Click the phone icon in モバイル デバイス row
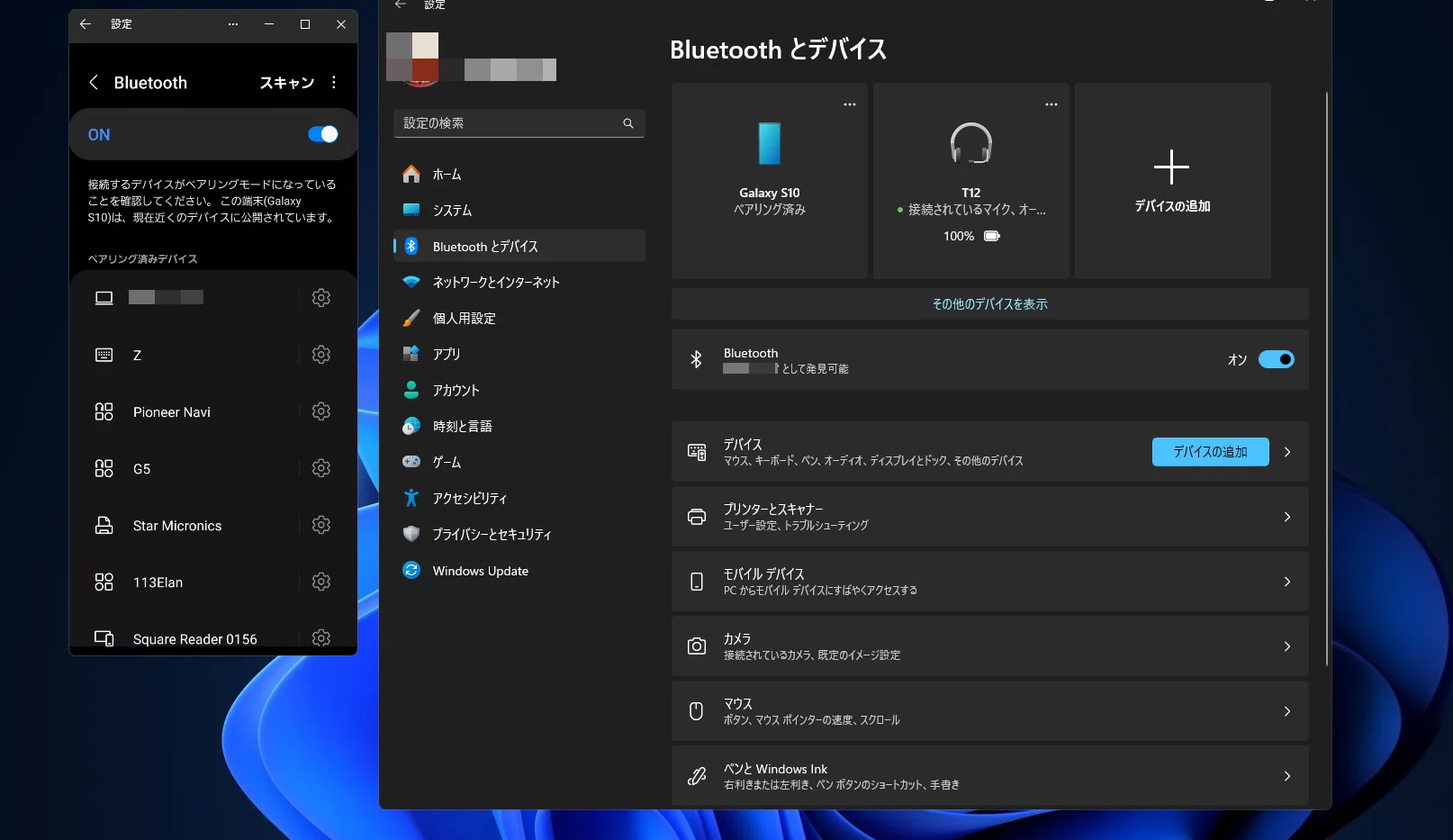1453x840 pixels. (x=697, y=582)
